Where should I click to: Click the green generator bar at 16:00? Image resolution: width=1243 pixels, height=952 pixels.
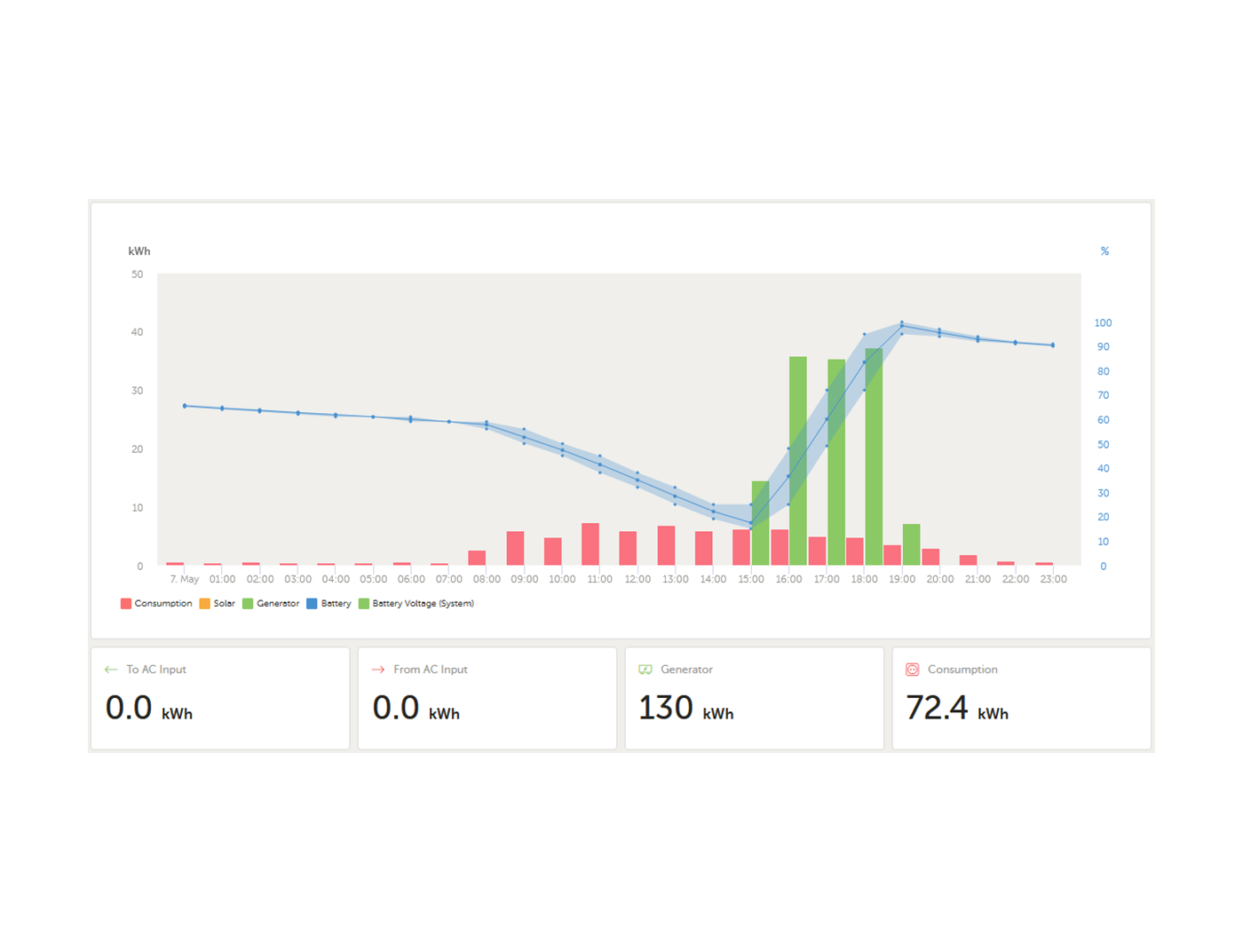(x=798, y=461)
